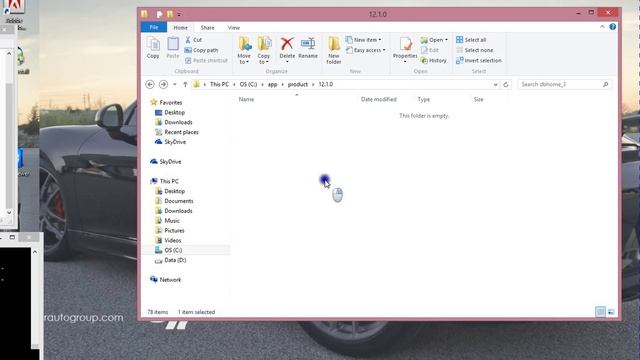Click OS (C:) in the address path

[x=248, y=84]
